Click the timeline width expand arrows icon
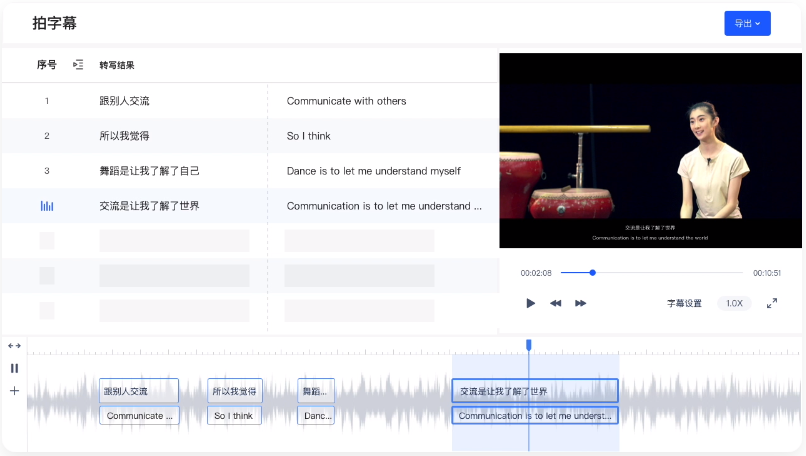Viewport: 806px width, 456px height. [14, 346]
